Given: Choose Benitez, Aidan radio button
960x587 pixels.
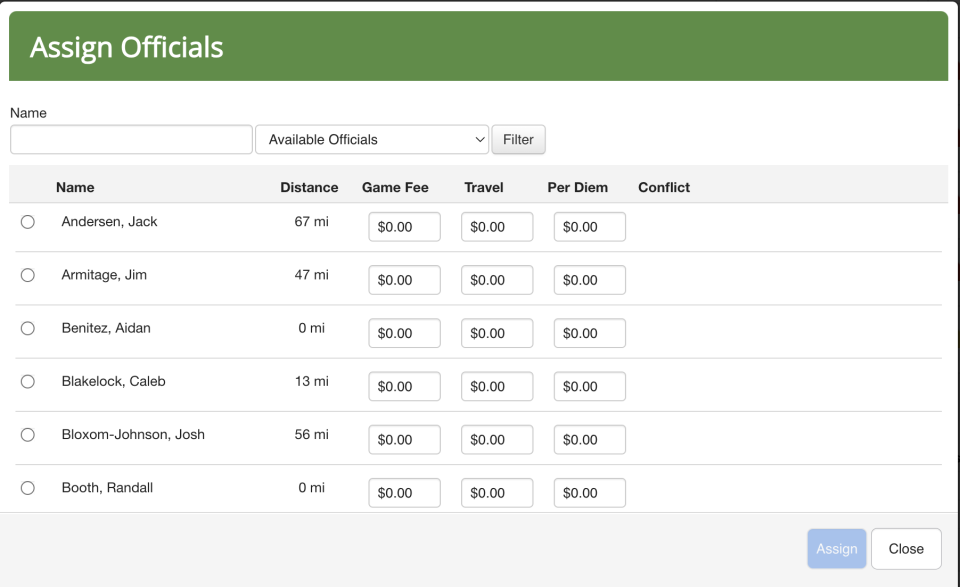Looking at the screenshot, I should (x=28, y=329).
